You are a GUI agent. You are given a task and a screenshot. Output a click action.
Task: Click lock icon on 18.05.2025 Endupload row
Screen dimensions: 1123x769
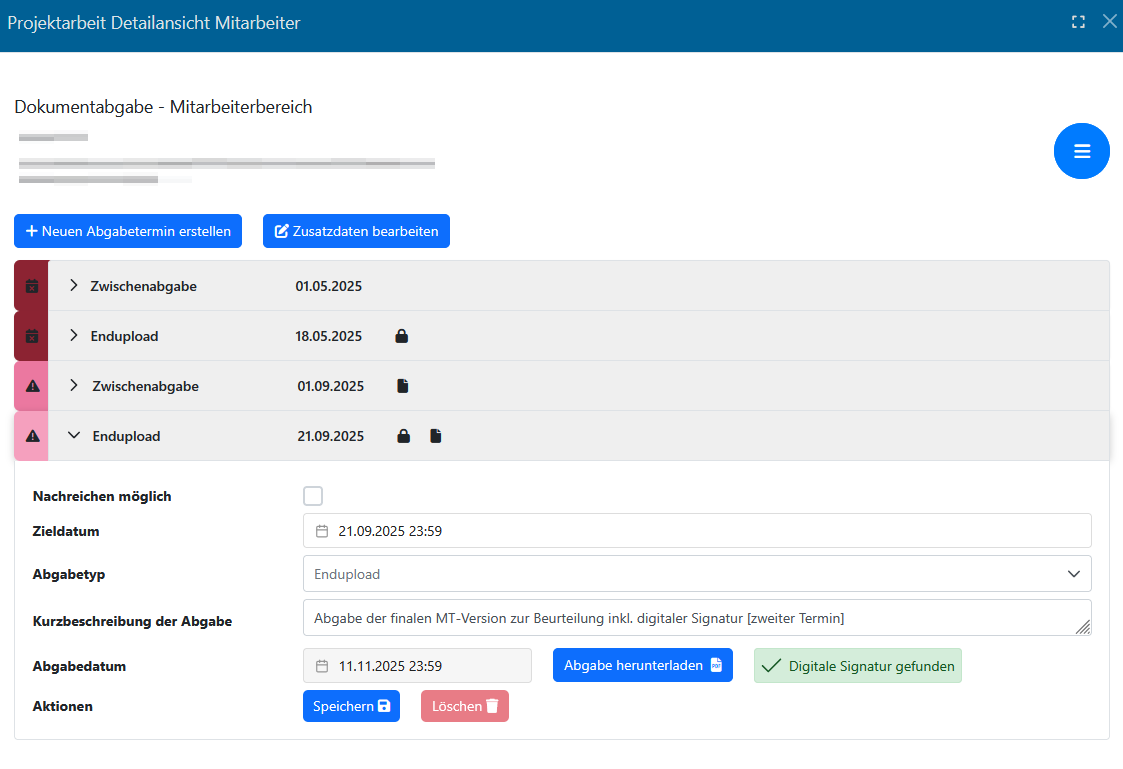pos(401,336)
